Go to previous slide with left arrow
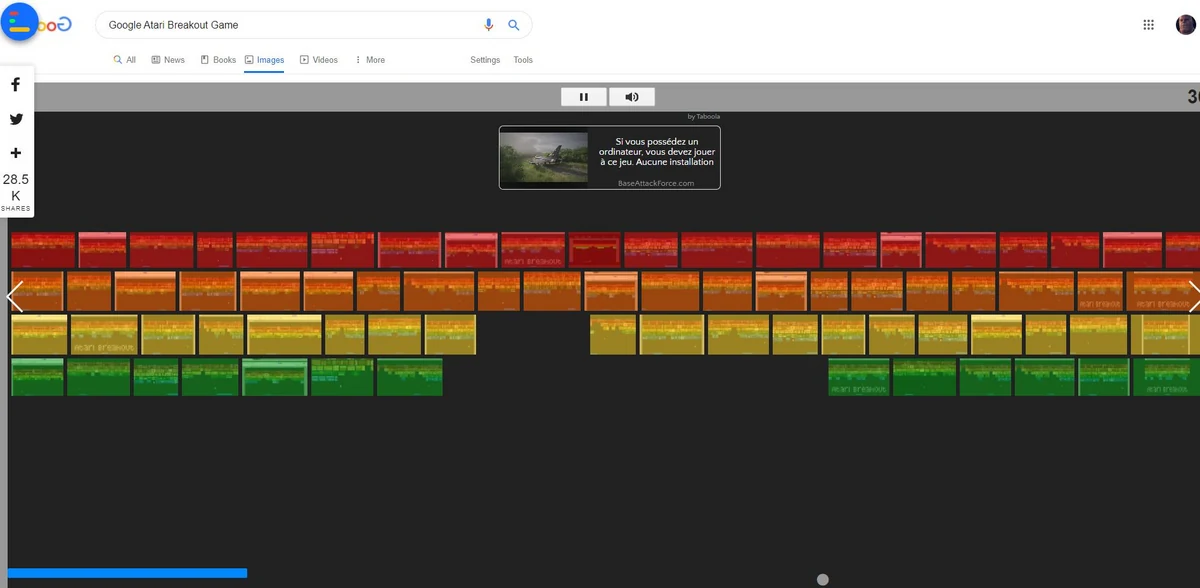 tap(14, 297)
